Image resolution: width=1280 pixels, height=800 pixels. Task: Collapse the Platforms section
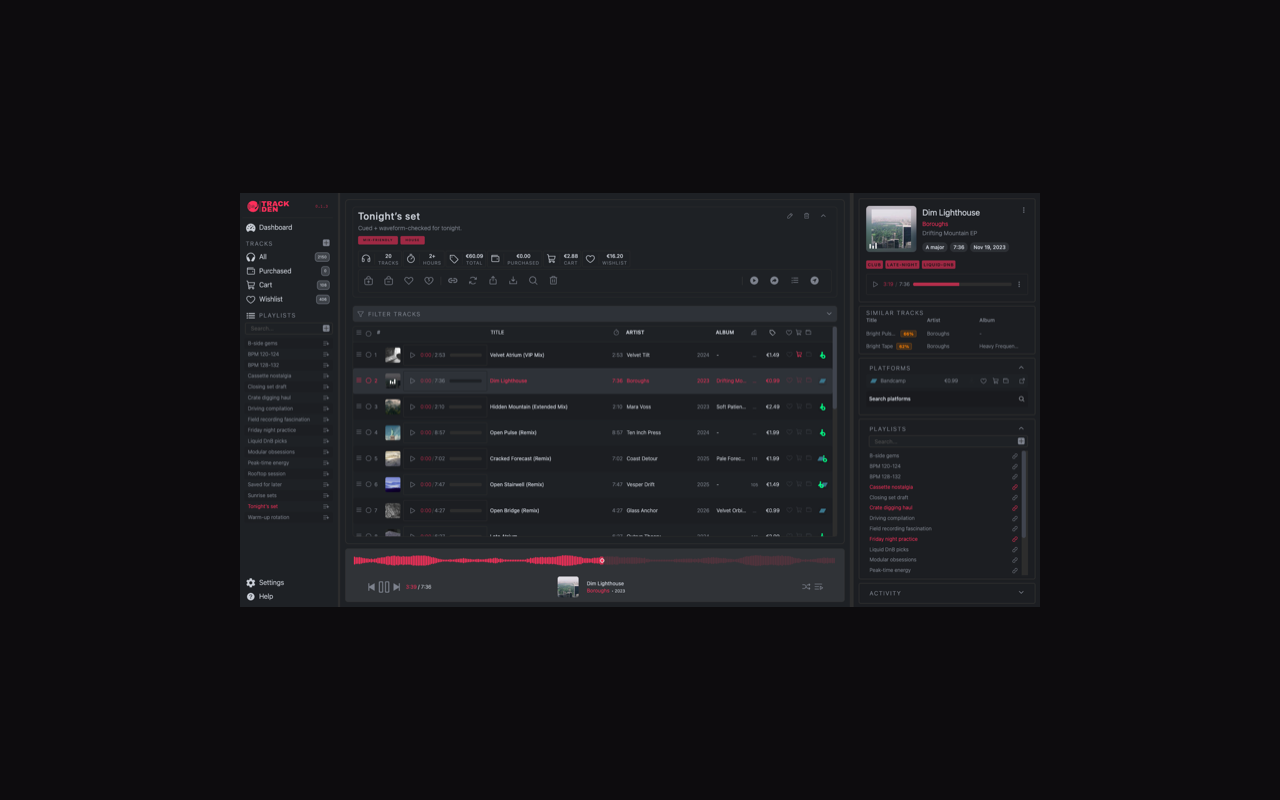[1021, 368]
